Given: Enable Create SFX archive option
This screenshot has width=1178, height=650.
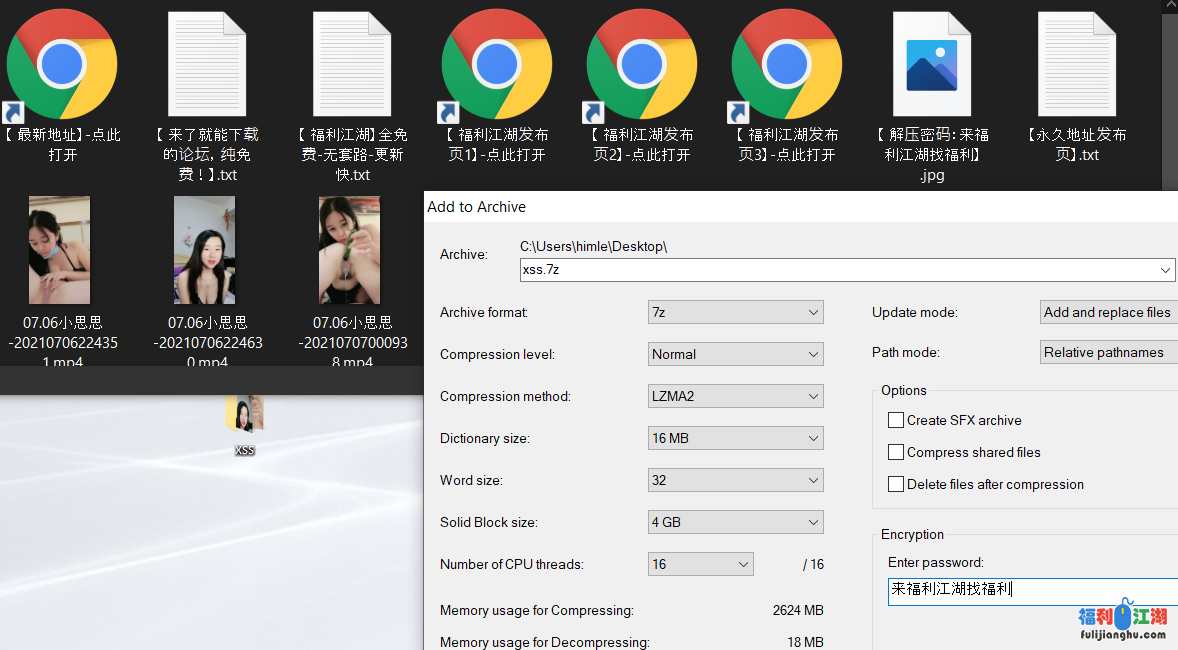Looking at the screenshot, I should tap(896, 420).
